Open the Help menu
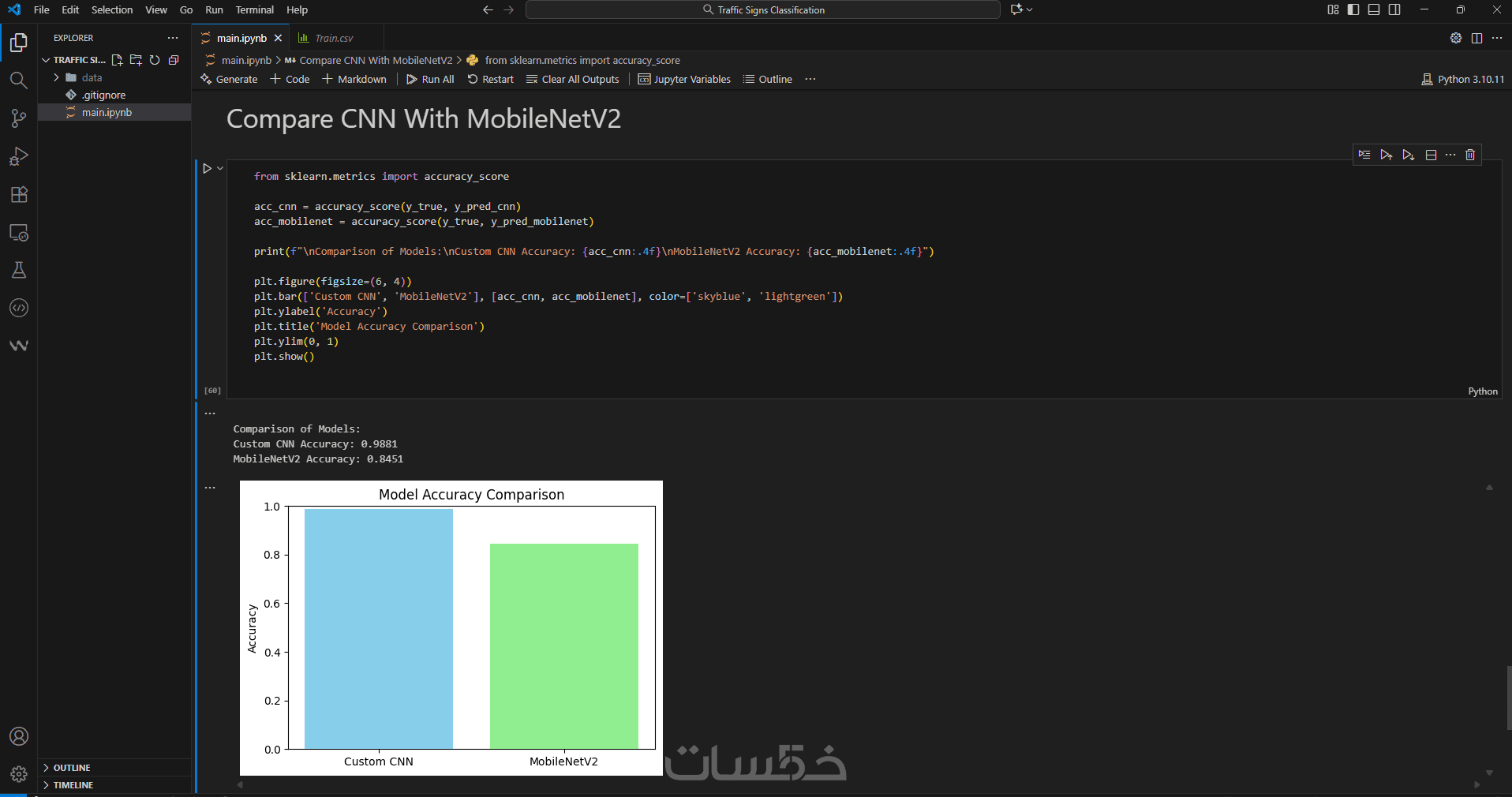This screenshot has height=797, width=1512. (298, 9)
